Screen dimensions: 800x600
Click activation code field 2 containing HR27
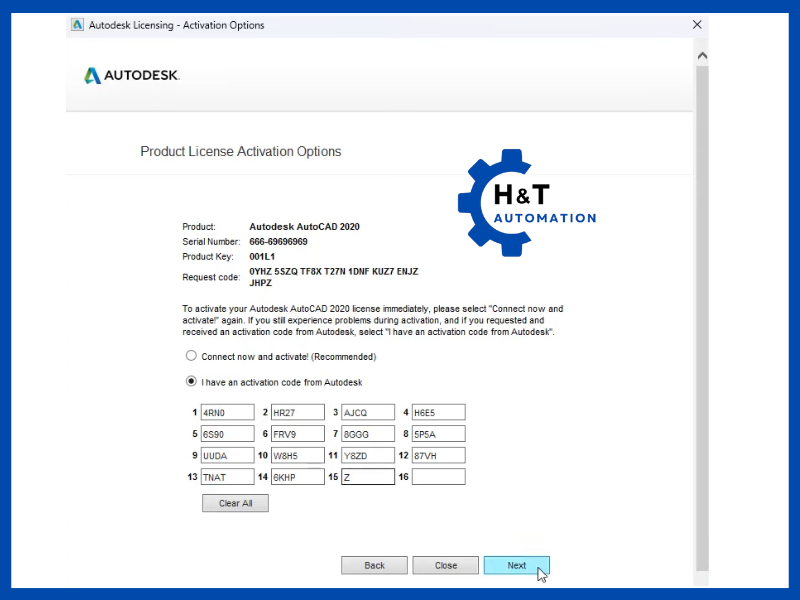pyautogui.click(x=297, y=412)
